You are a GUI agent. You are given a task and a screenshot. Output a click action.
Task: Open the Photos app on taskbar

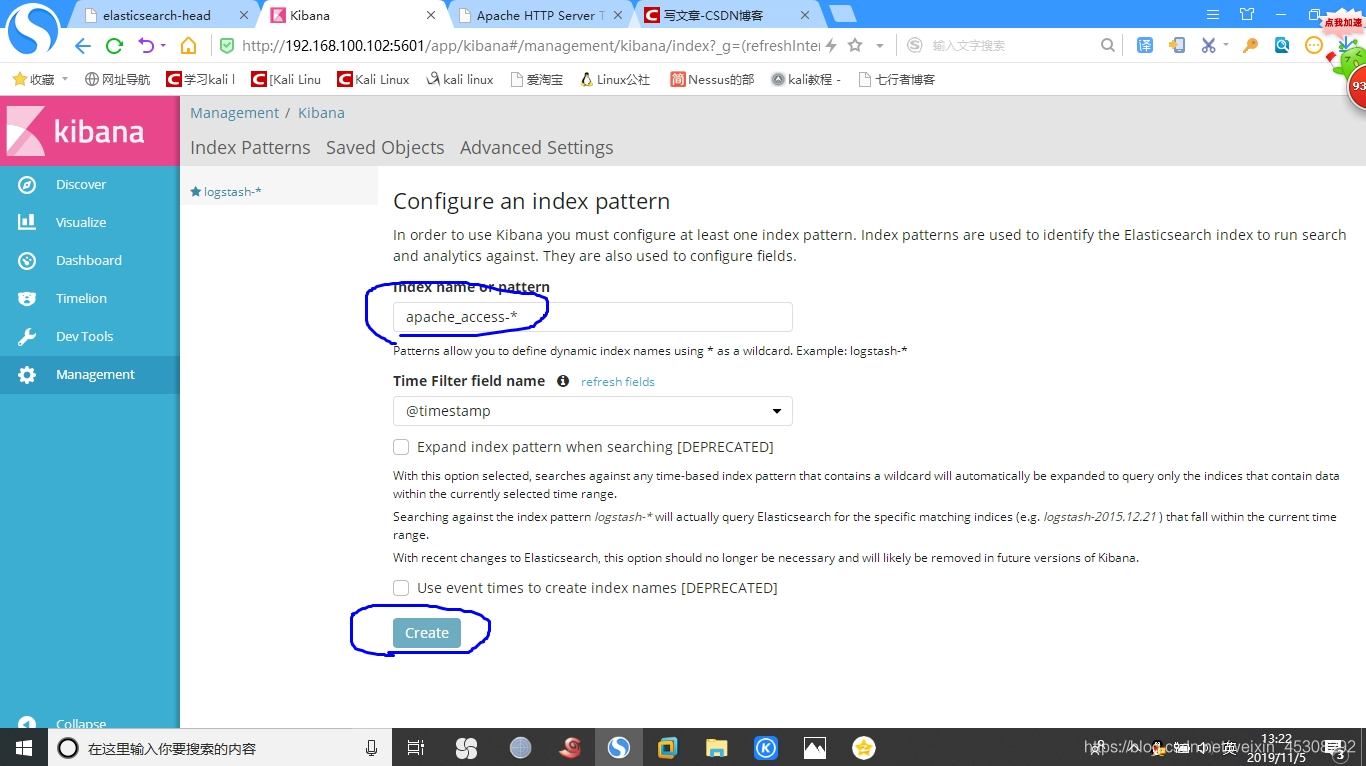point(815,747)
